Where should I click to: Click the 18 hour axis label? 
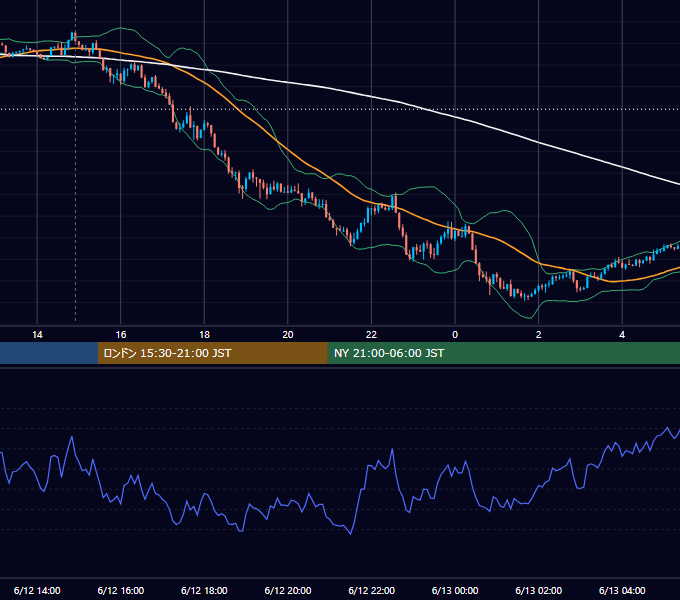tap(204, 335)
